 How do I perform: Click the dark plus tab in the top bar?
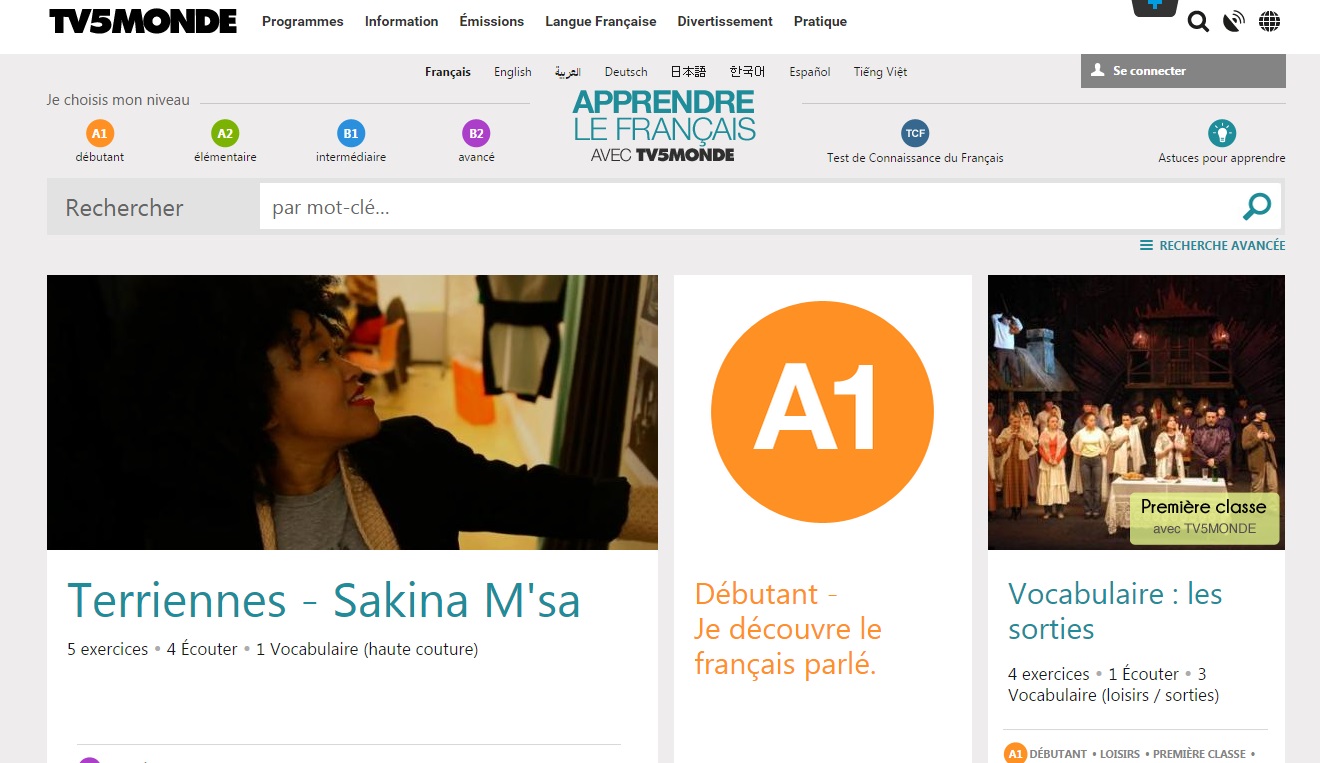pyautogui.click(x=1155, y=7)
